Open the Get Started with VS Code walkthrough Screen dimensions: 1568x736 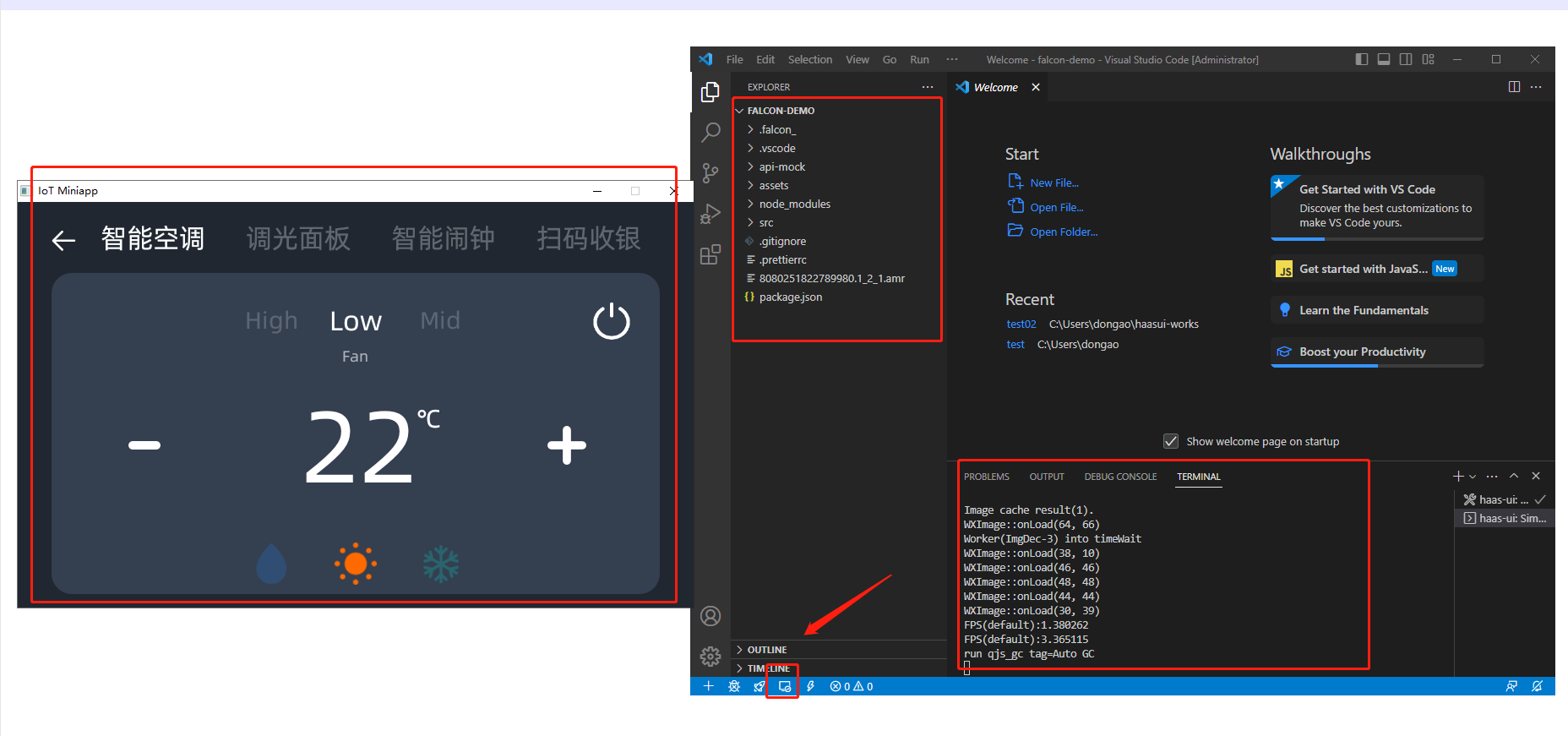[x=1377, y=207]
